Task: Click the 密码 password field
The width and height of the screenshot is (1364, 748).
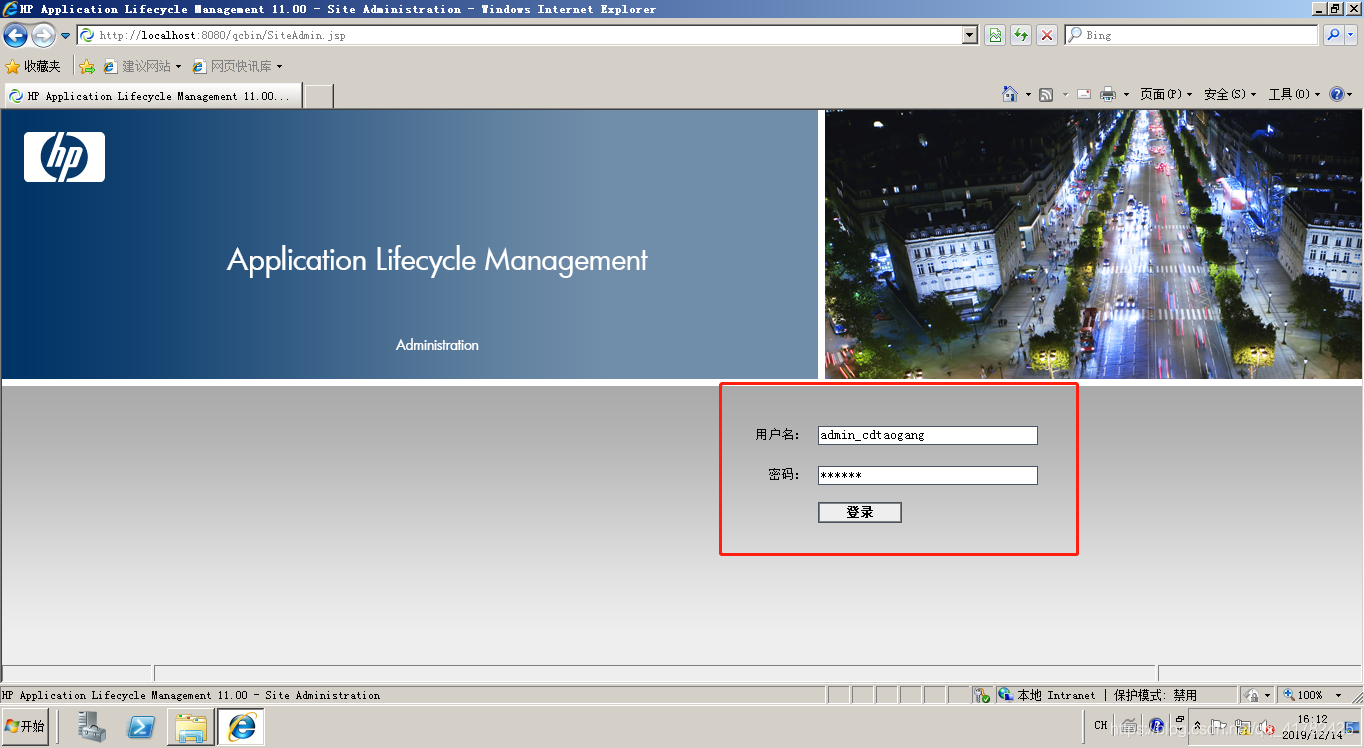Action: 928,475
